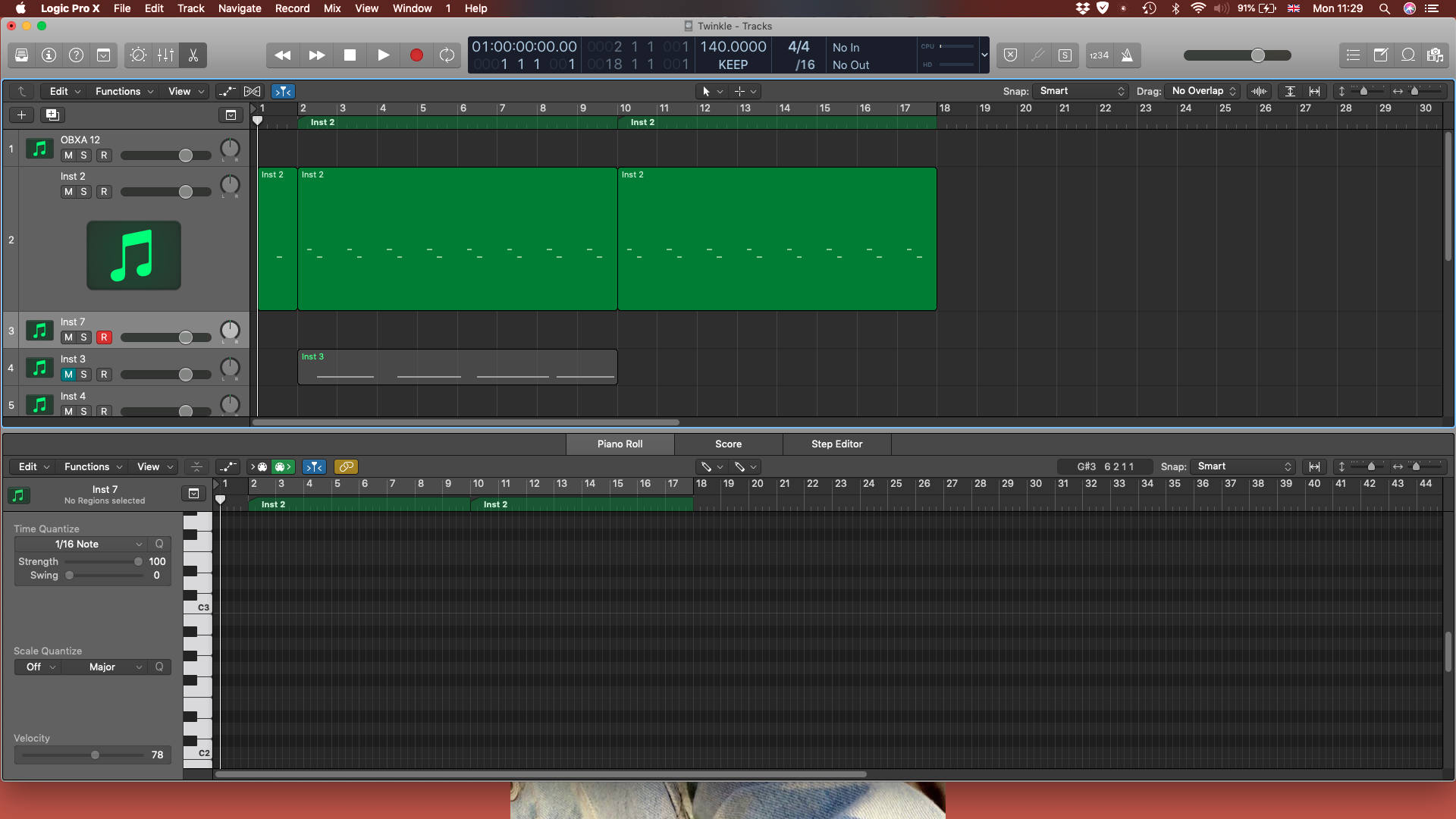Disable record-enable on the Inst 7 track
This screenshot has height=819, width=1456.
[105, 337]
